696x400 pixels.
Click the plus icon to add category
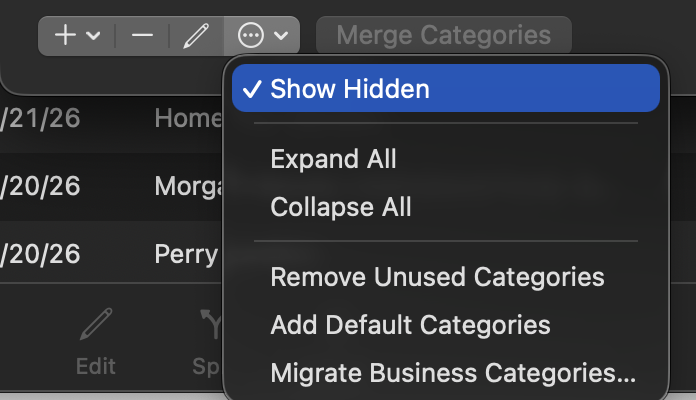pos(65,36)
